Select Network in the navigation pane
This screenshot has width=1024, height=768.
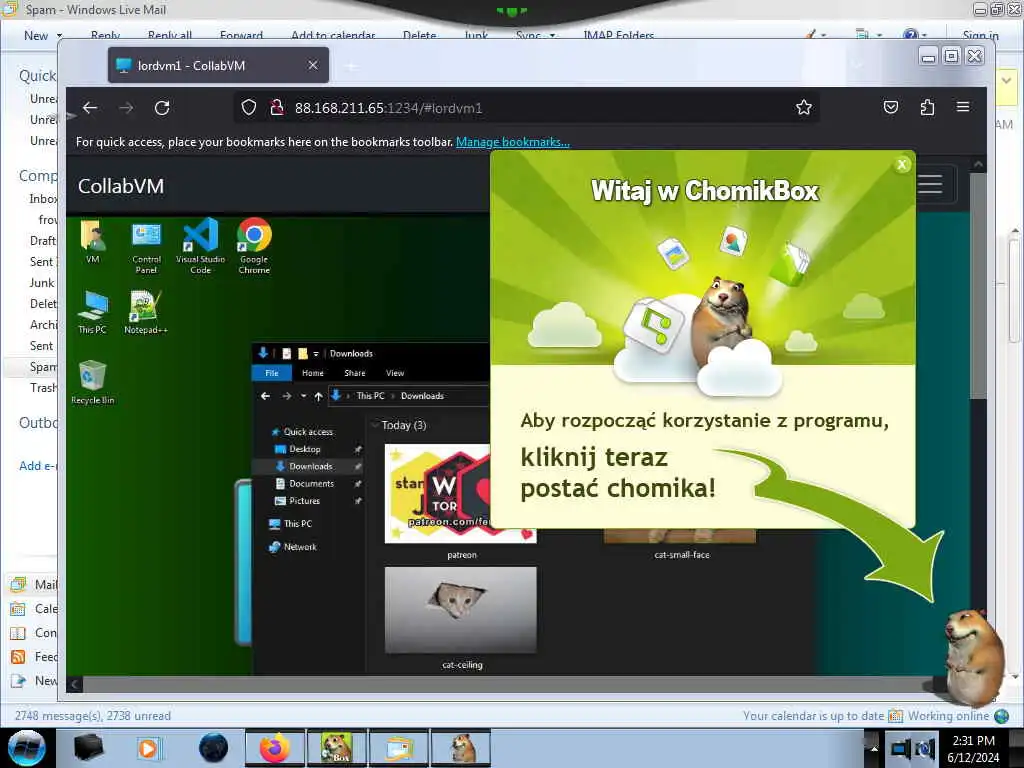300,547
